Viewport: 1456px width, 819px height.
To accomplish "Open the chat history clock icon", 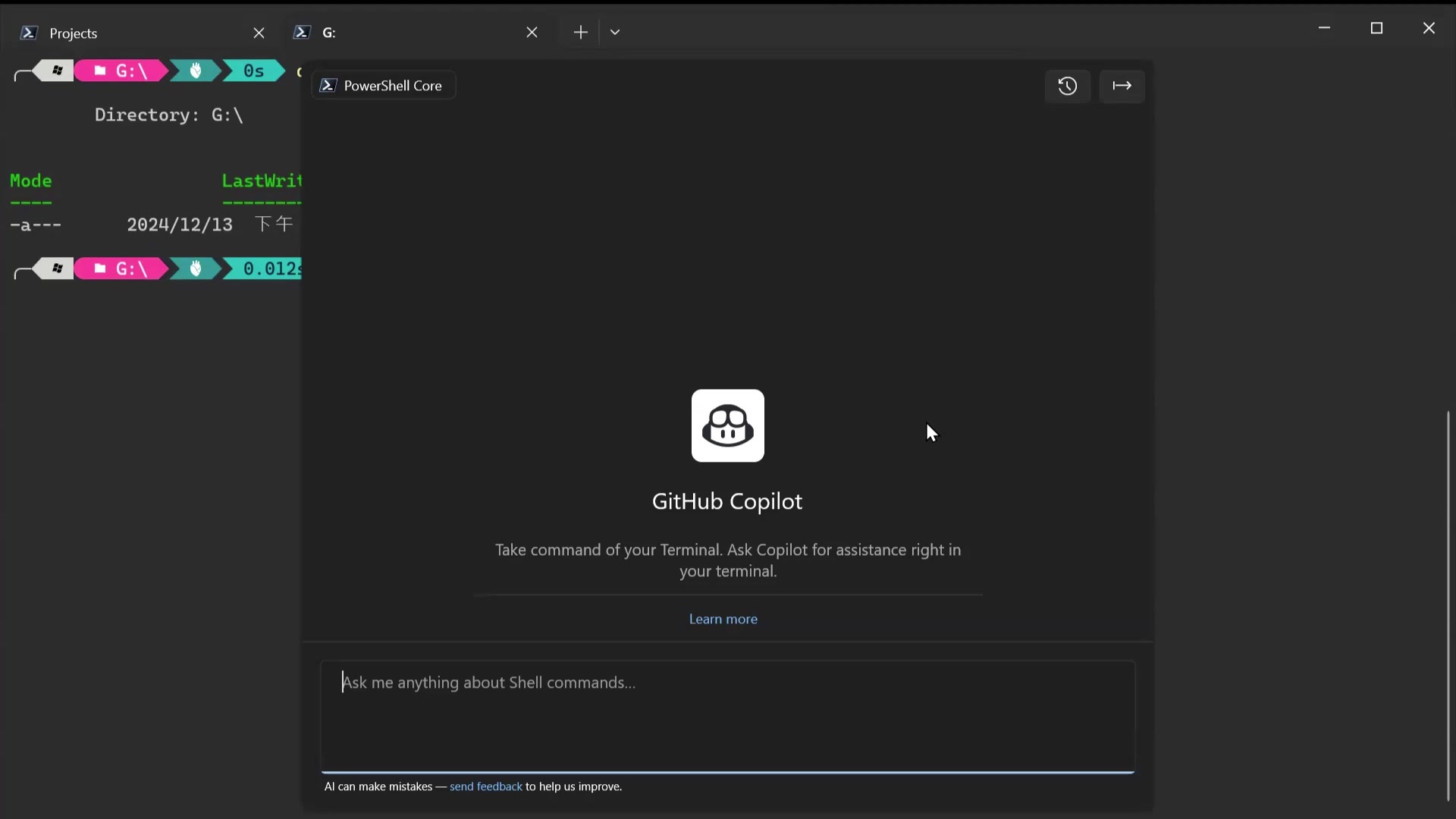I will pos(1067,86).
